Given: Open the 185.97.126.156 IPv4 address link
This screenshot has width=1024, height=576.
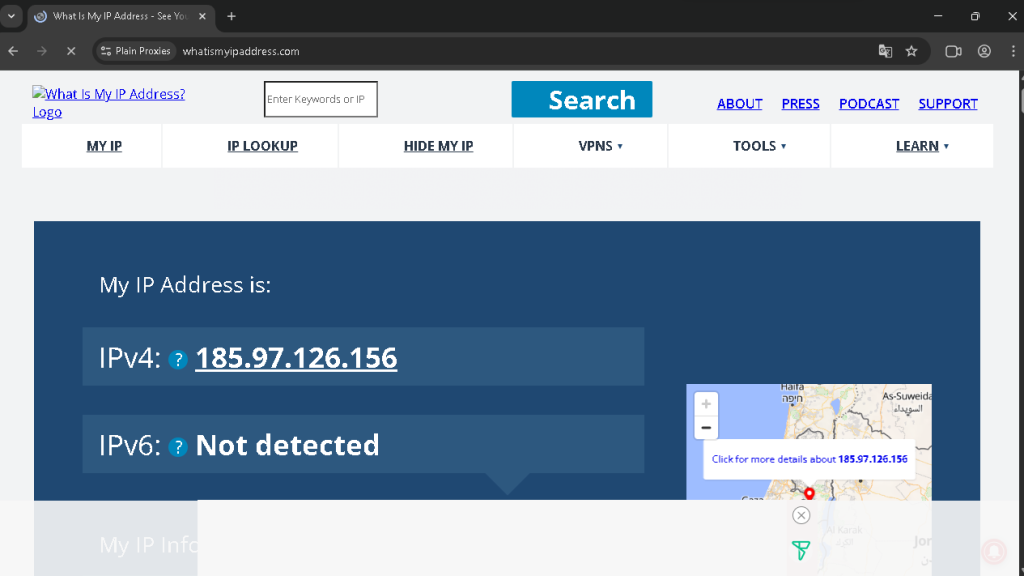Looking at the screenshot, I should (296, 358).
